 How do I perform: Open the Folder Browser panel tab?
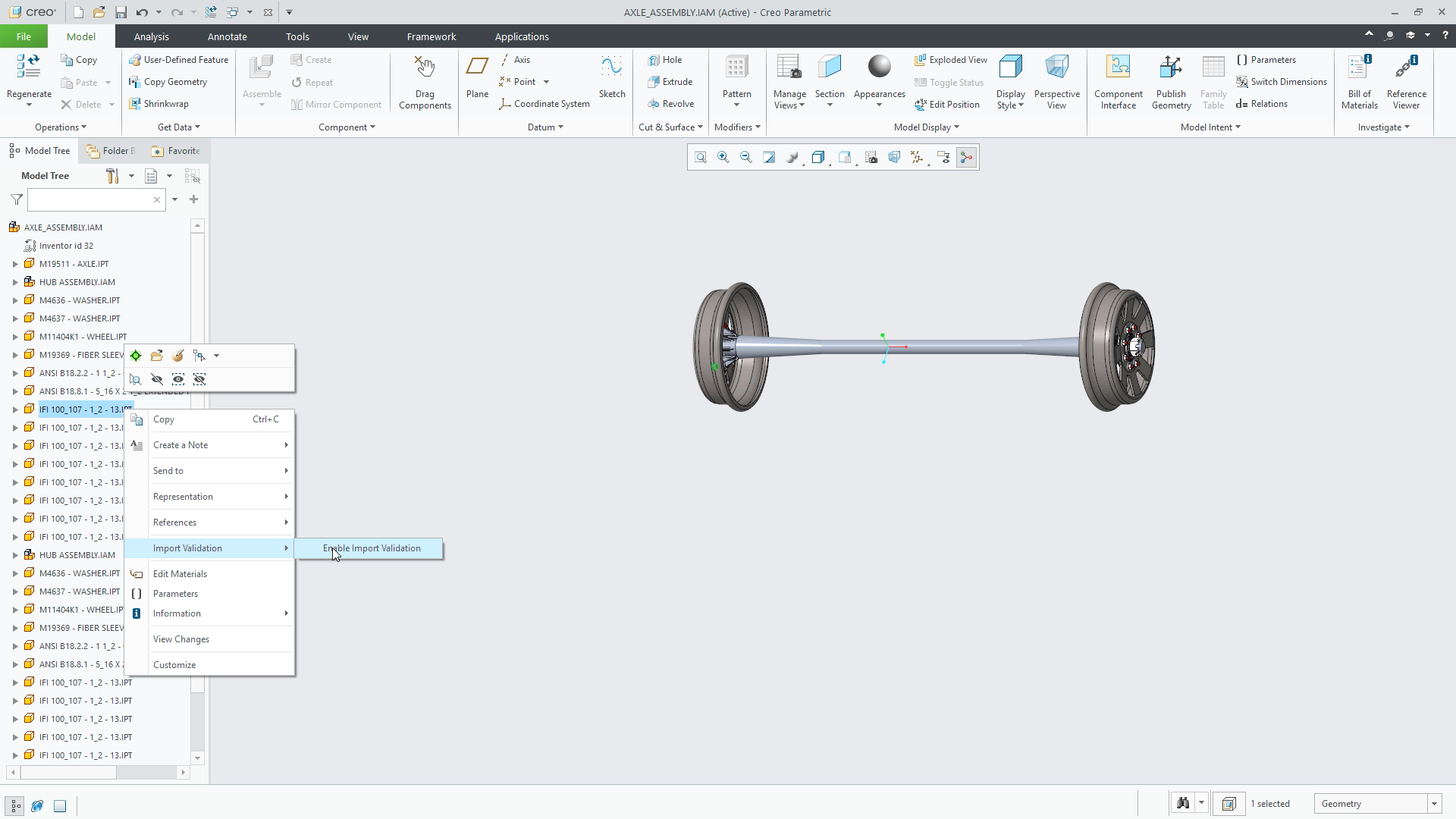coord(111,151)
